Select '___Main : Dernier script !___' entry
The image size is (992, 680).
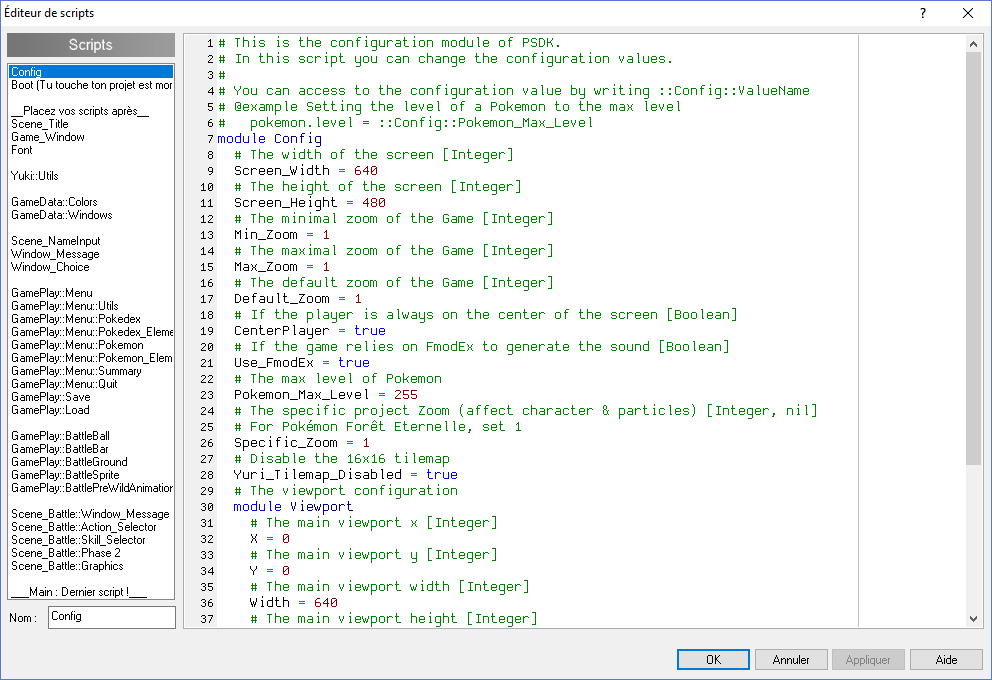point(91,591)
